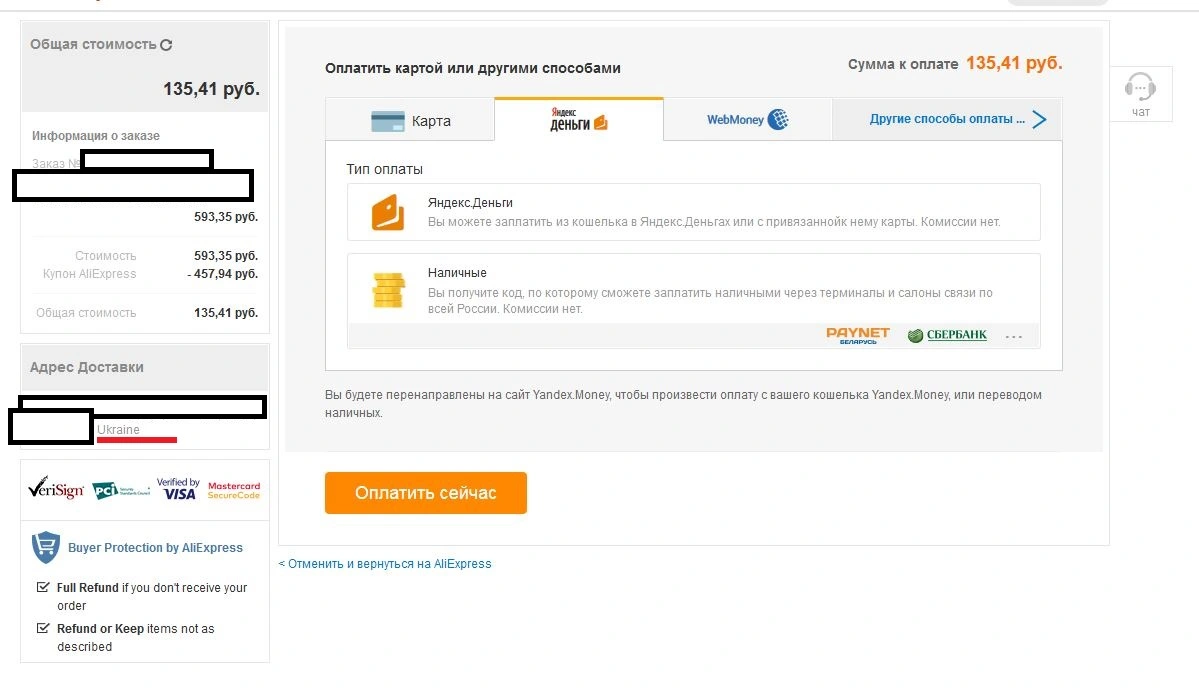1199x696 pixels.
Task: Click the Информация о заказе heading
Action: point(96,135)
